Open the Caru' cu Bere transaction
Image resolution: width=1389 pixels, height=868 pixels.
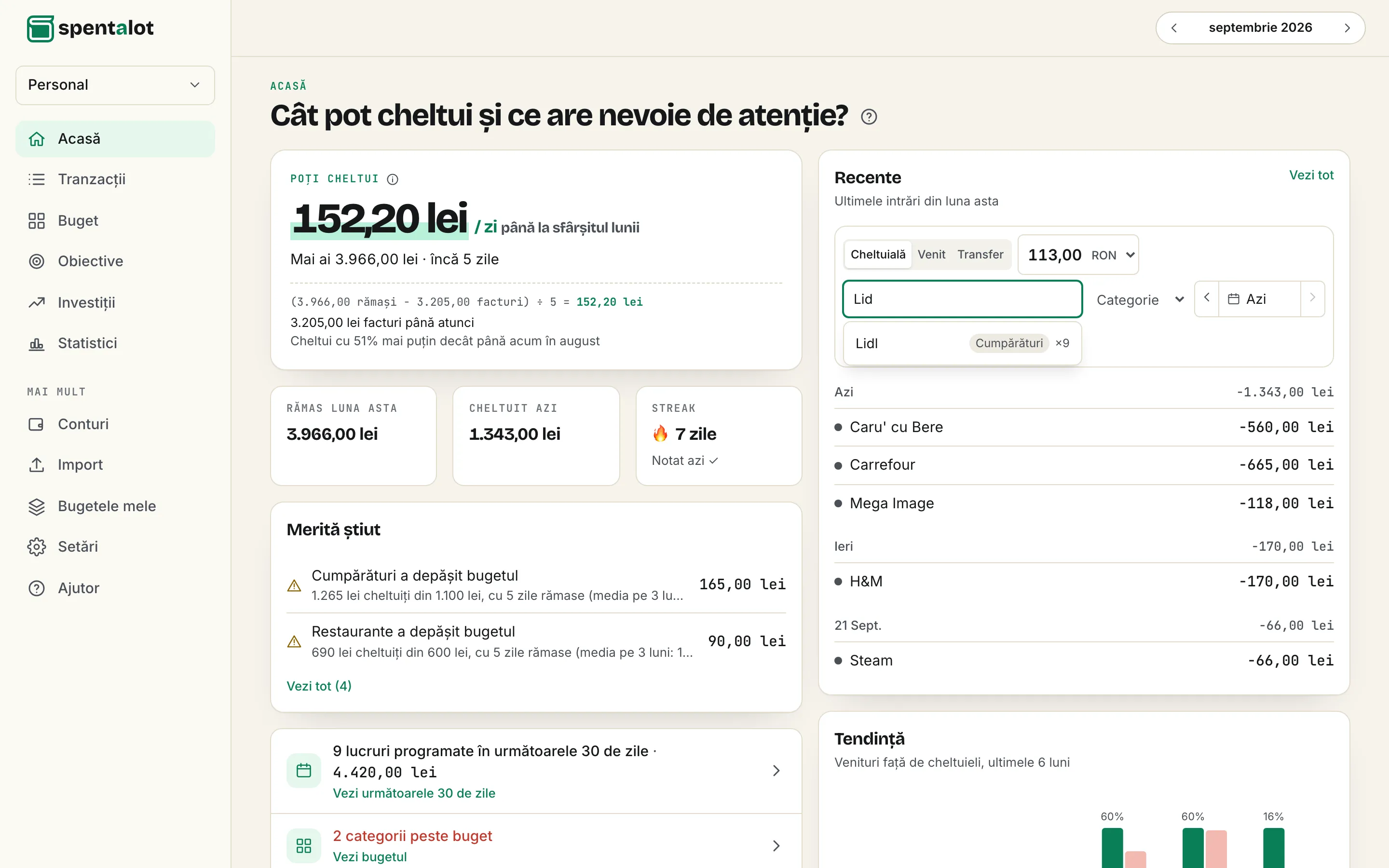1084,428
